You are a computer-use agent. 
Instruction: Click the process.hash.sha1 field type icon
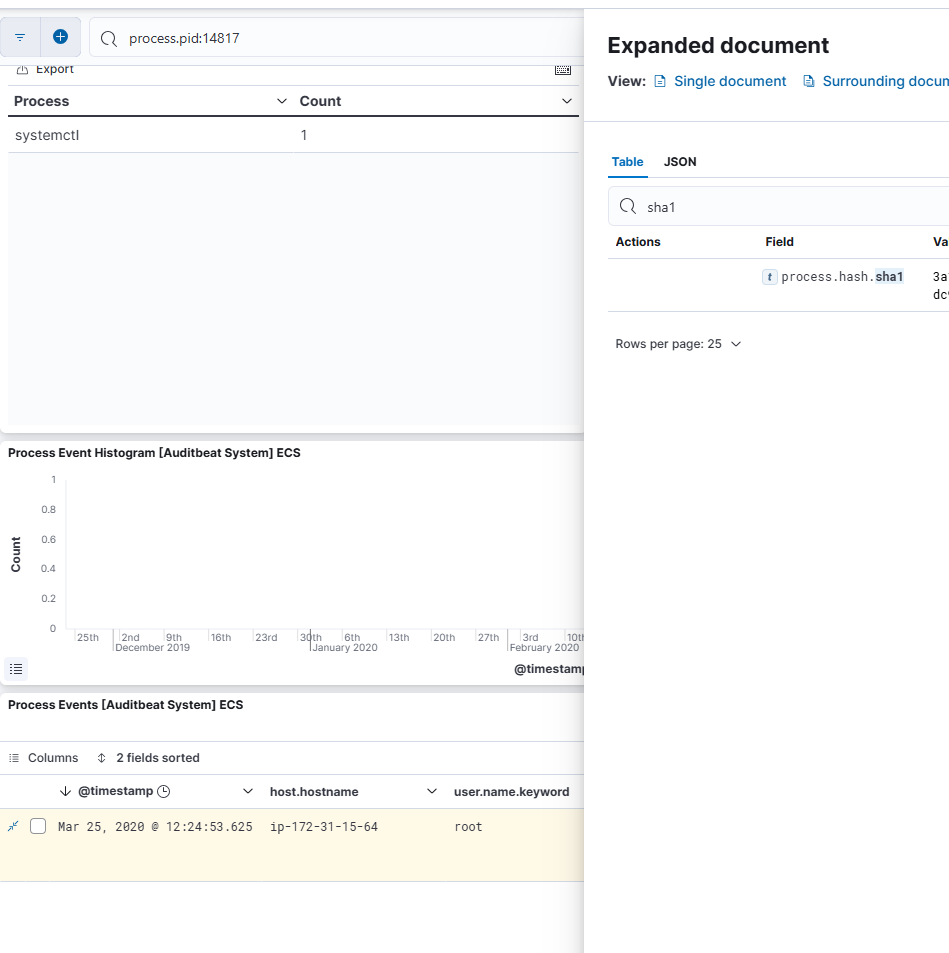[769, 277]
